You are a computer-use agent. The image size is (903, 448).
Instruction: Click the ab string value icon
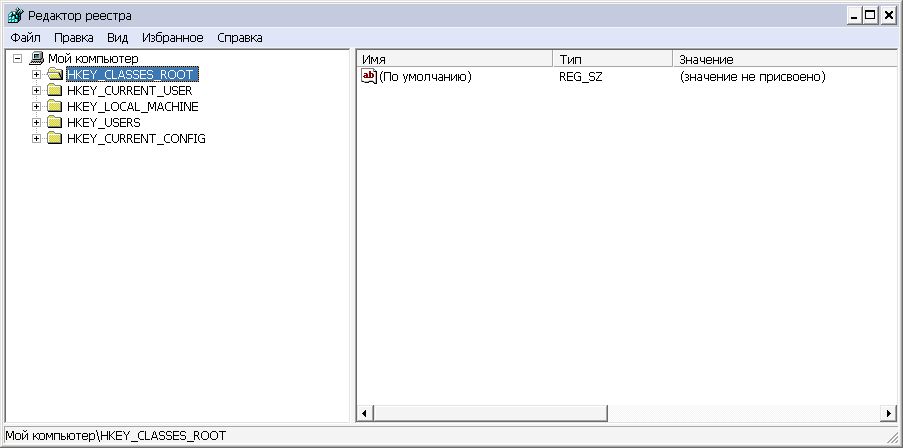[x=368, y=76]
